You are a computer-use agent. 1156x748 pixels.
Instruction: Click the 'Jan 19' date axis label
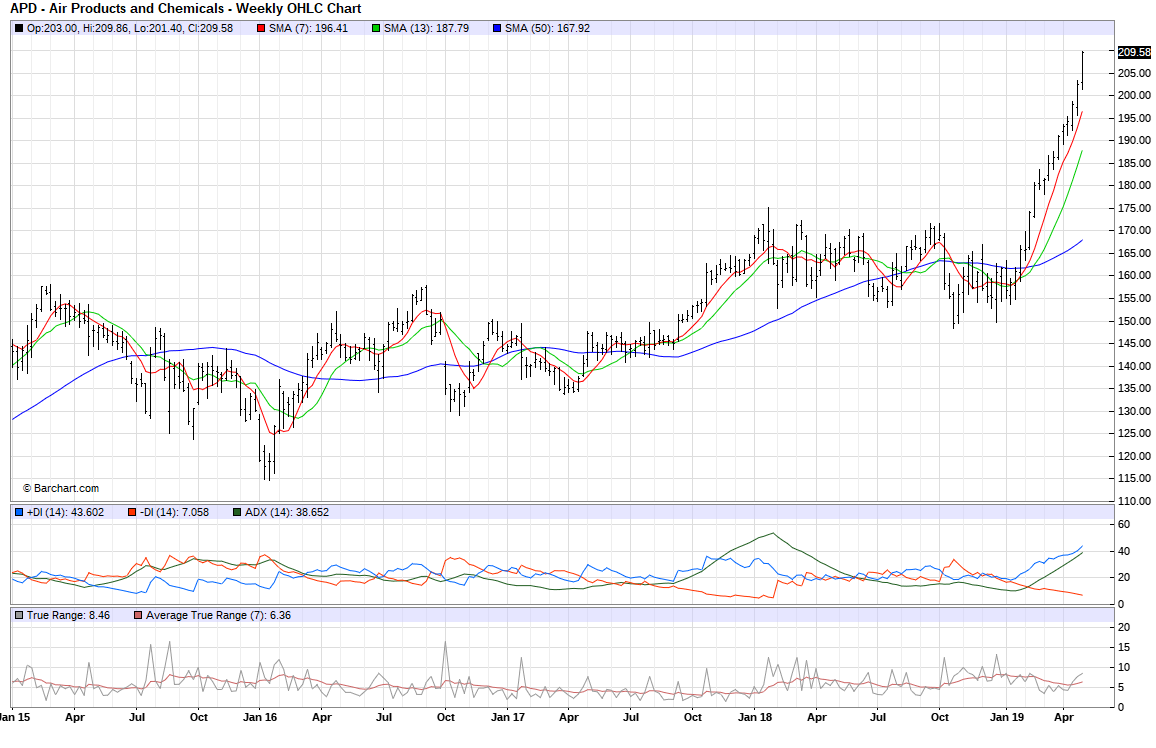(1006, 716)
